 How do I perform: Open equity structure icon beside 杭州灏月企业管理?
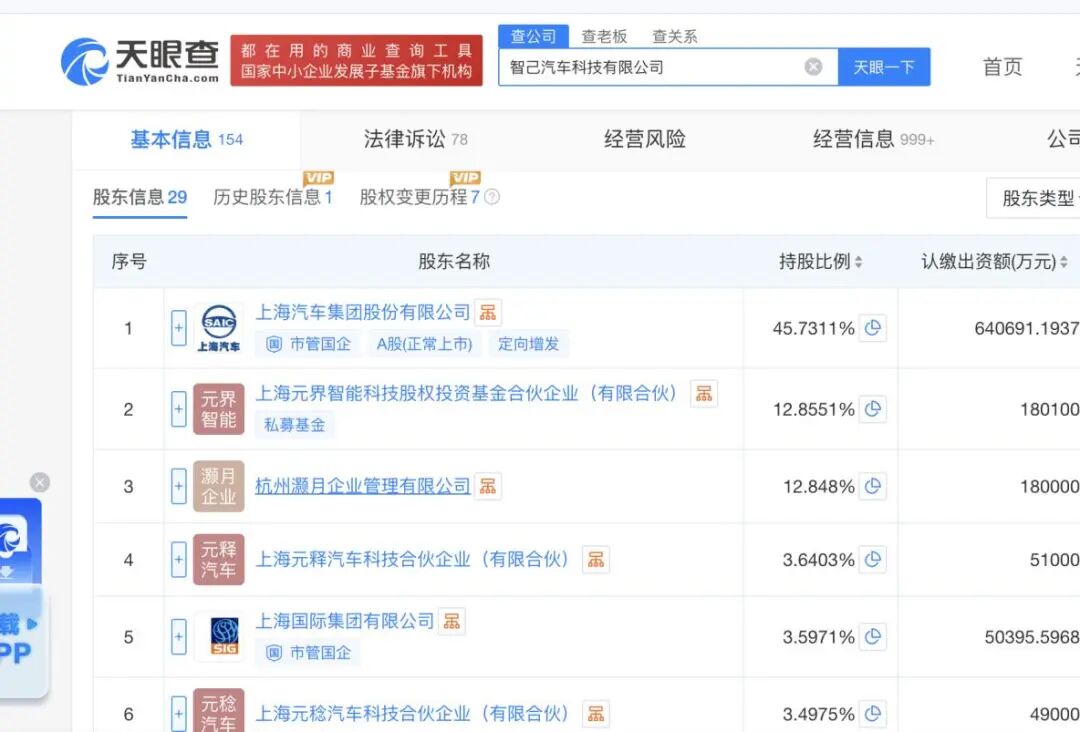coord(488,486)
